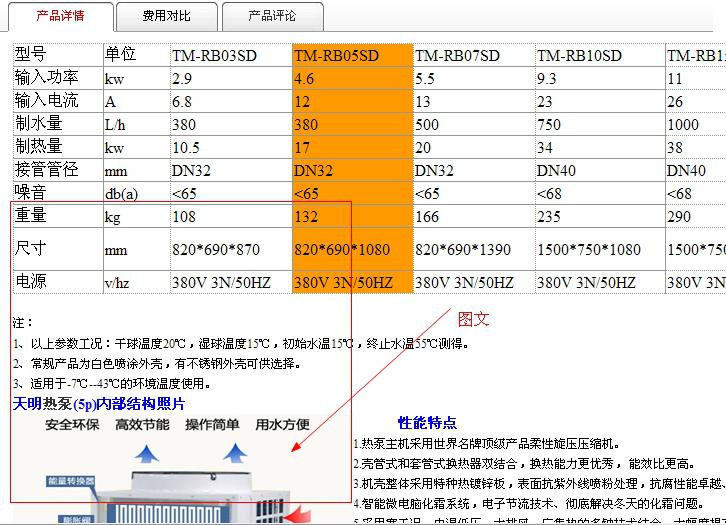This screenshot has height=525, width=726.
Task: Click feature 2 about 壳管式和套管式换热器
Action: [524, 464]
